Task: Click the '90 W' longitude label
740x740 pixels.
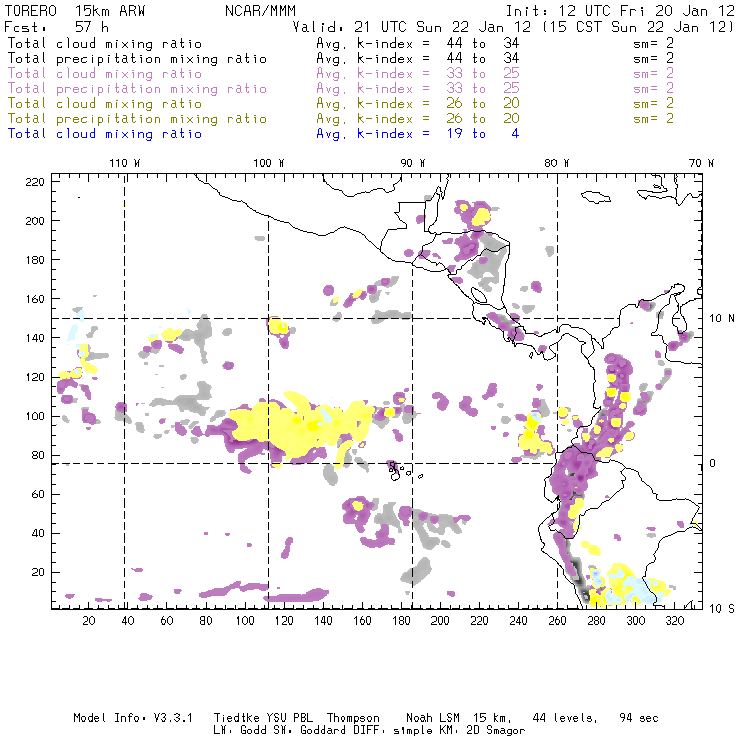Action: click(412, 163)
